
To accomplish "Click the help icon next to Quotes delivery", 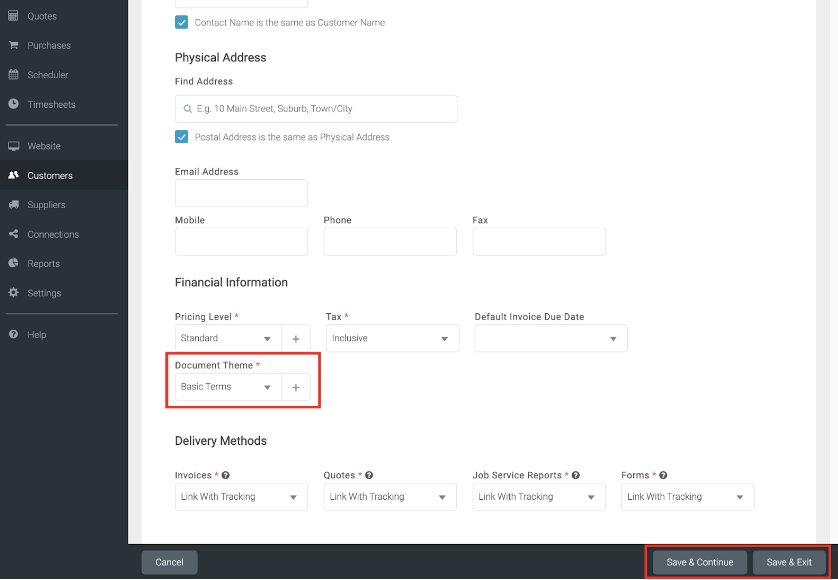I will coord(369,475).
